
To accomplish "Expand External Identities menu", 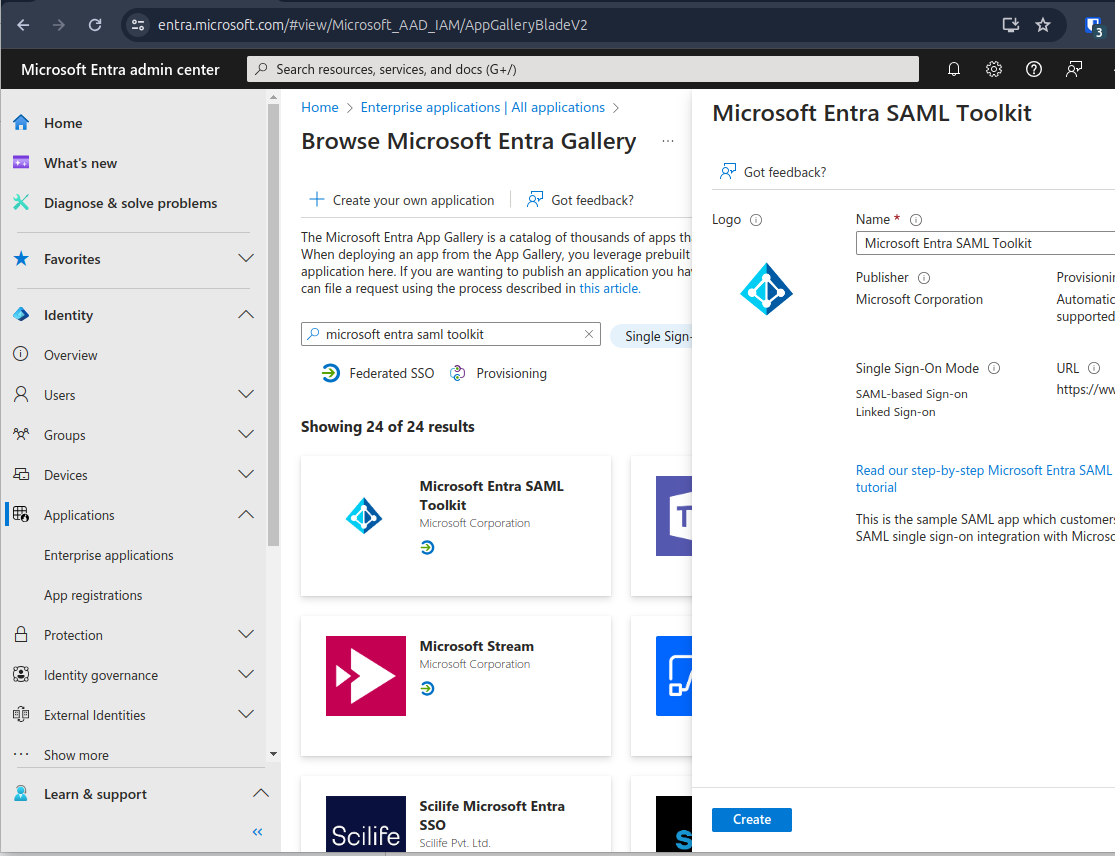I will 246,715.
